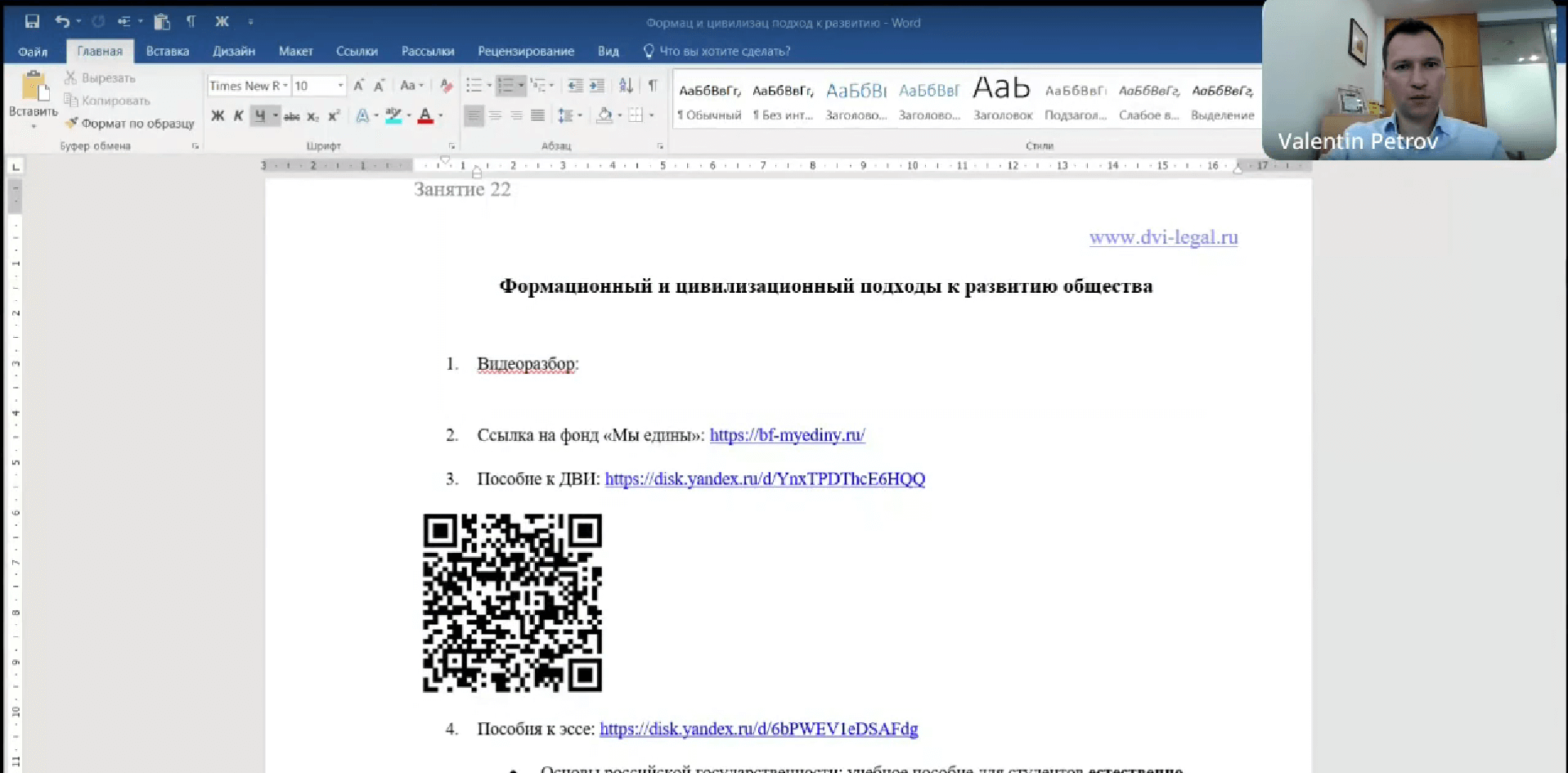Click the subscript icon
1568x773 pixels.
312,116
